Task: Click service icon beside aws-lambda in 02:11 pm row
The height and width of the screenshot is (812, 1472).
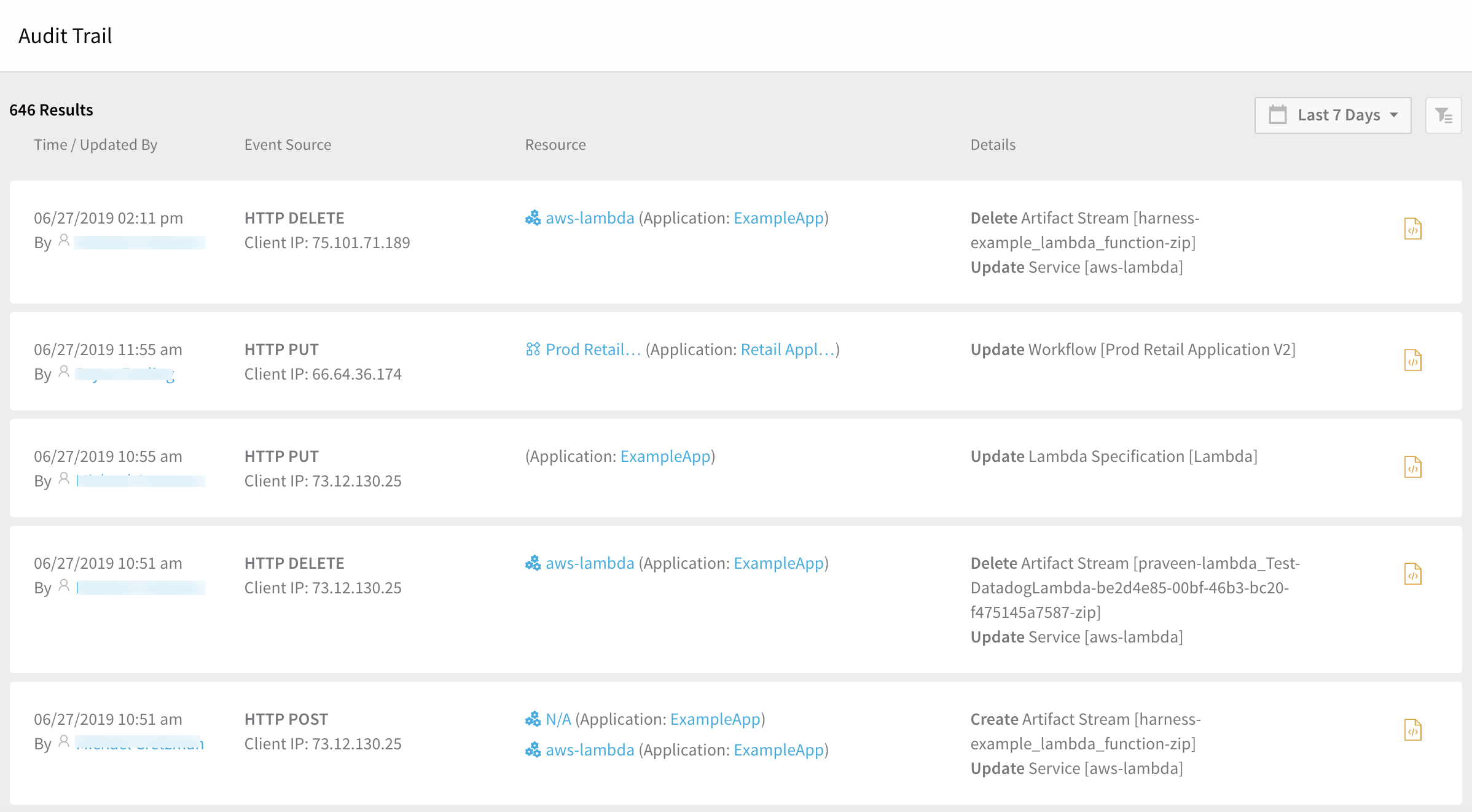Action: pos(533,218)
